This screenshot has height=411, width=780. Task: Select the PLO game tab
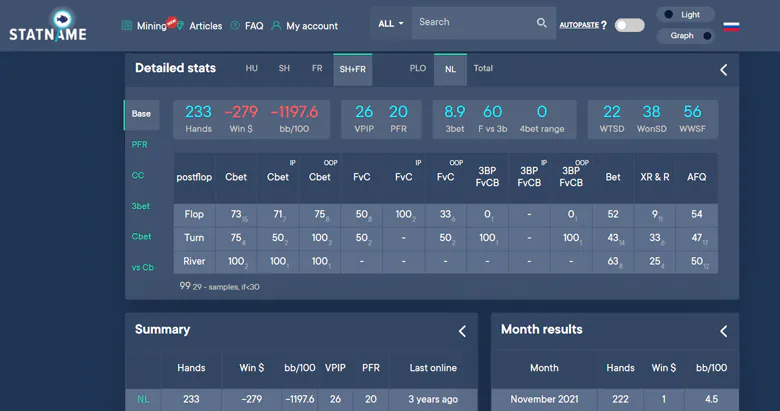(418, 68)
